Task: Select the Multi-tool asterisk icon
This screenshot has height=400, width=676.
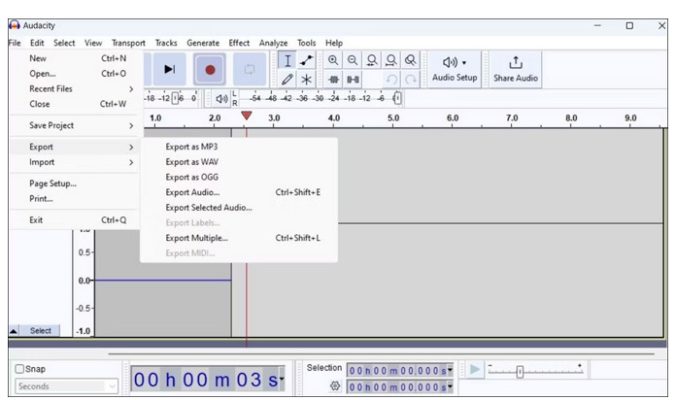Action: click(306, 79)
